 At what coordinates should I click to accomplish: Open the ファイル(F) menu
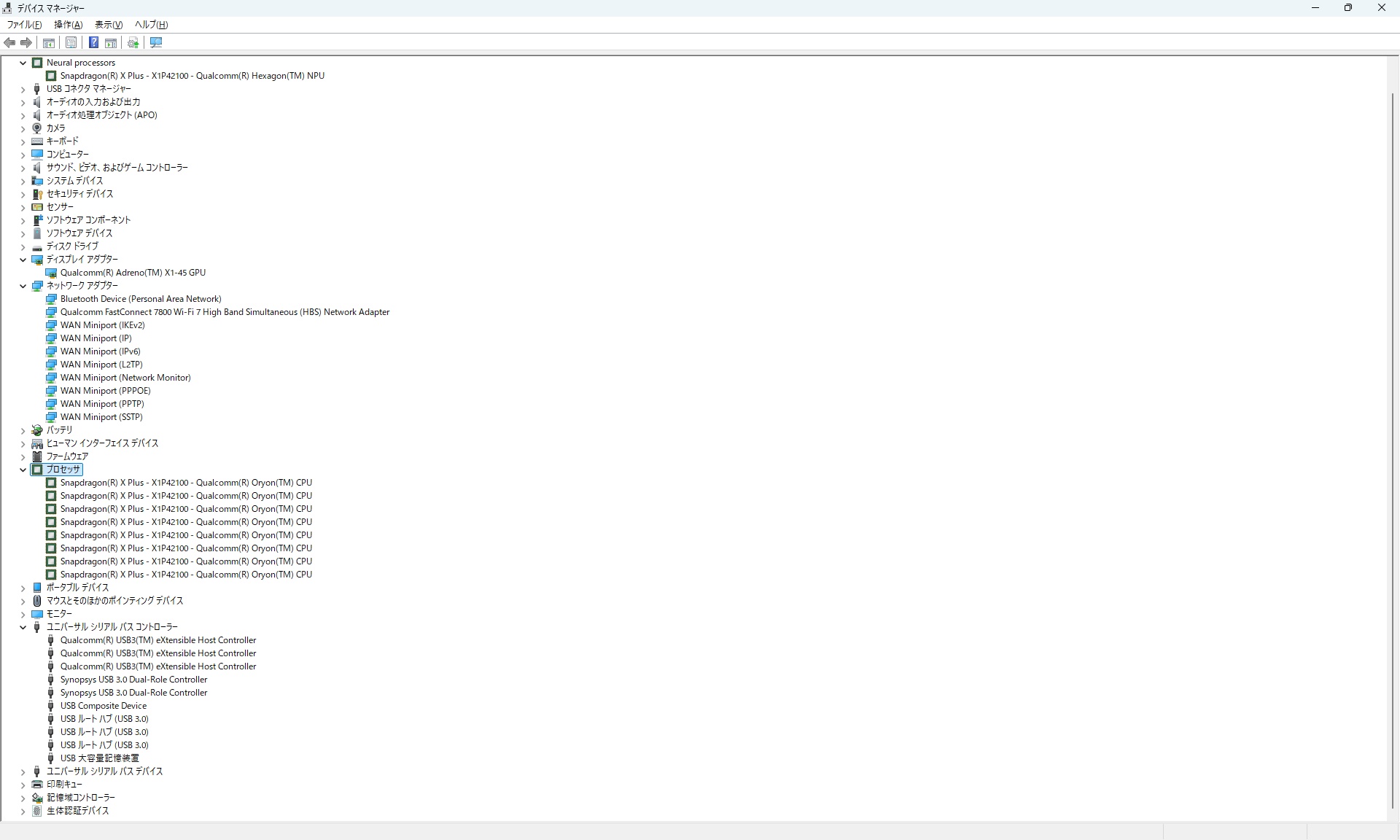[x=24, y=25]
